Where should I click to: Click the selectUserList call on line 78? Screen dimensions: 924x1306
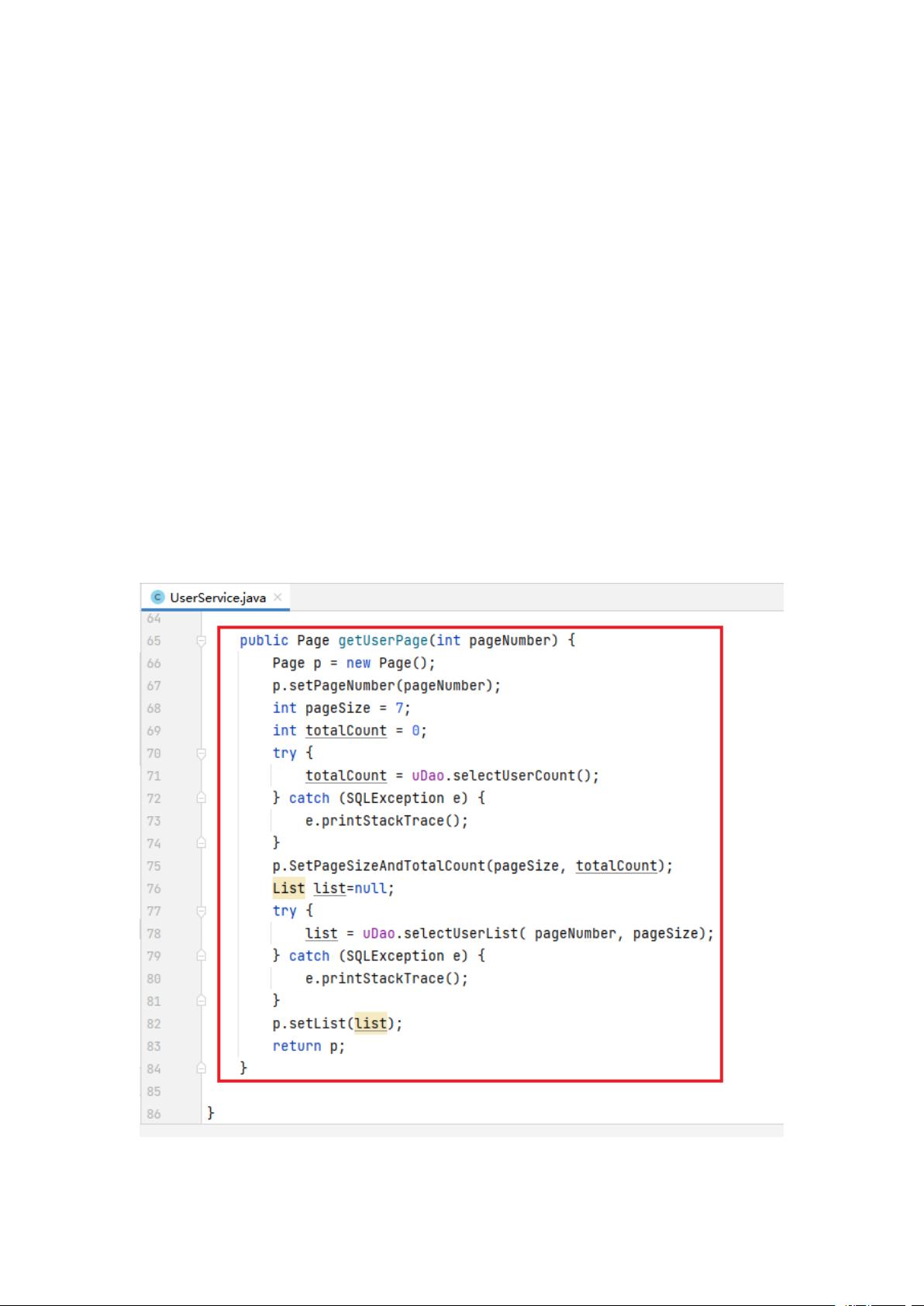click(460, 933)
